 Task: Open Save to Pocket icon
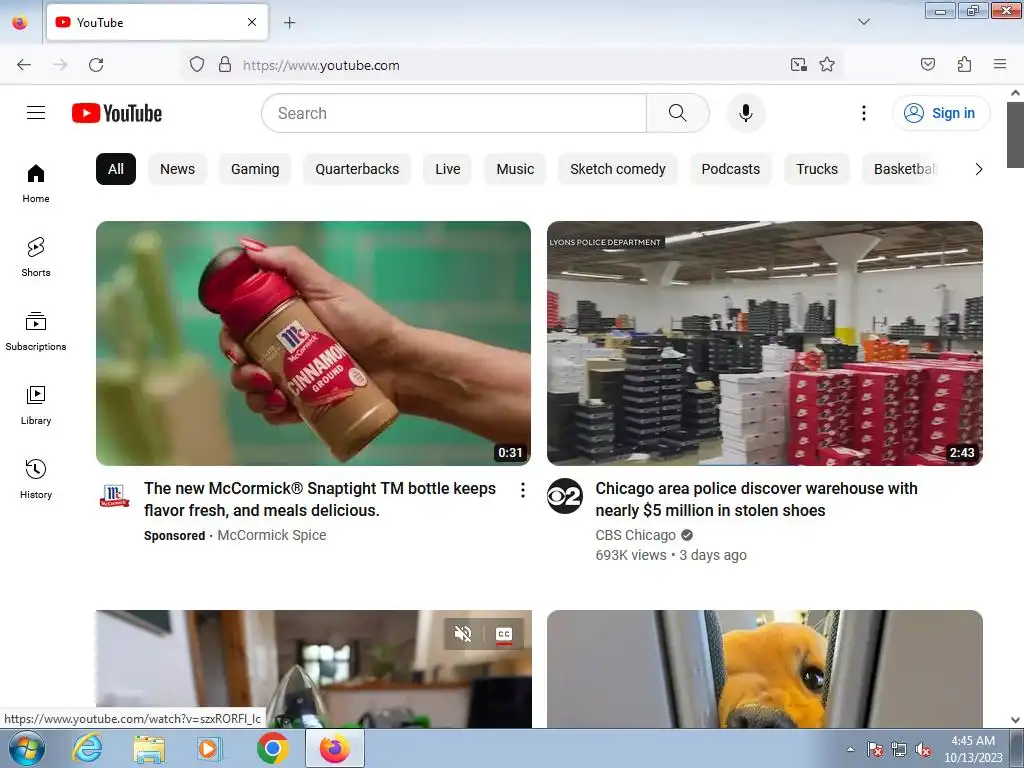pyautogui.click(x=927, y=64)
